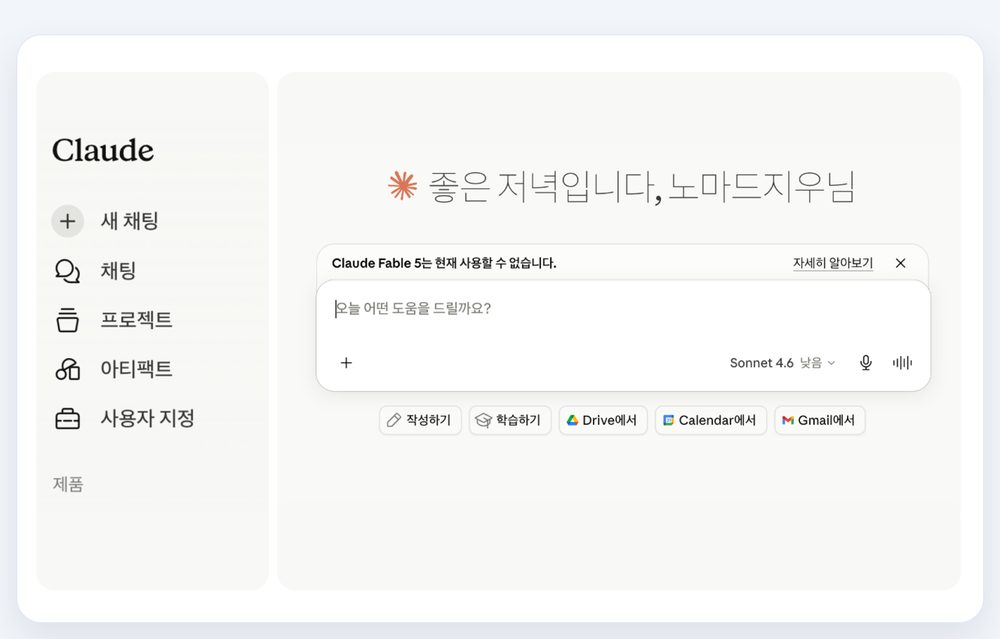This screenshot has width=1000, height=639.
Task: Click the plus icon beside 새 채팅
Action: click(x=68, y=221)
